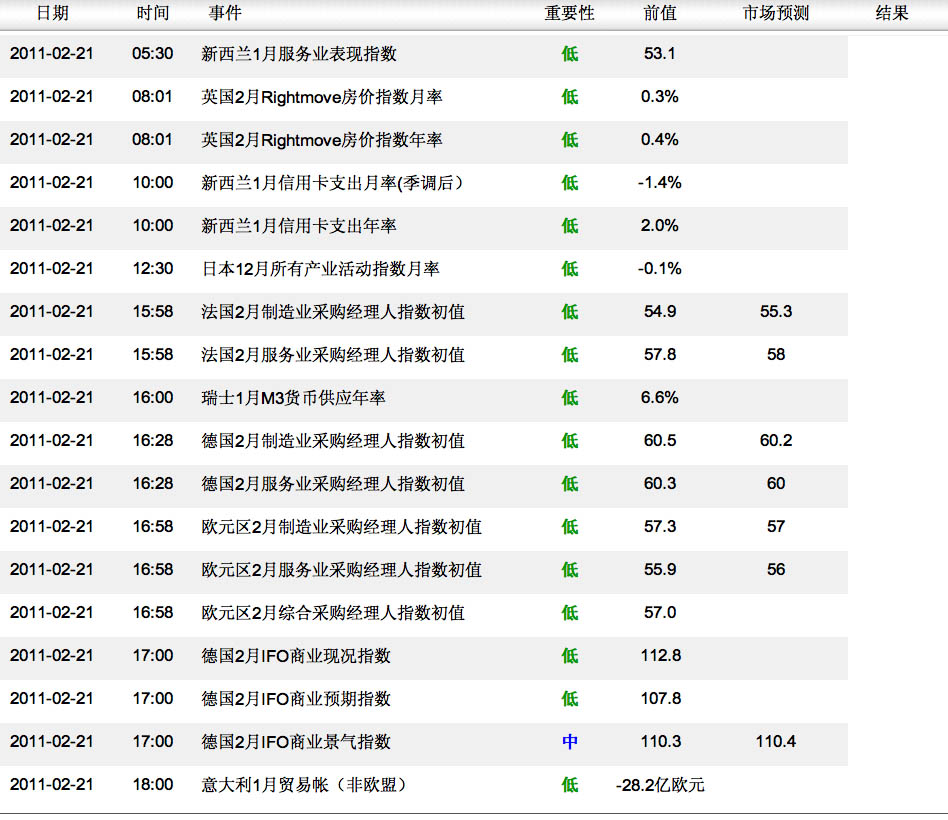
Task: Click the previous value 57.0
Action: pos(660,611)
